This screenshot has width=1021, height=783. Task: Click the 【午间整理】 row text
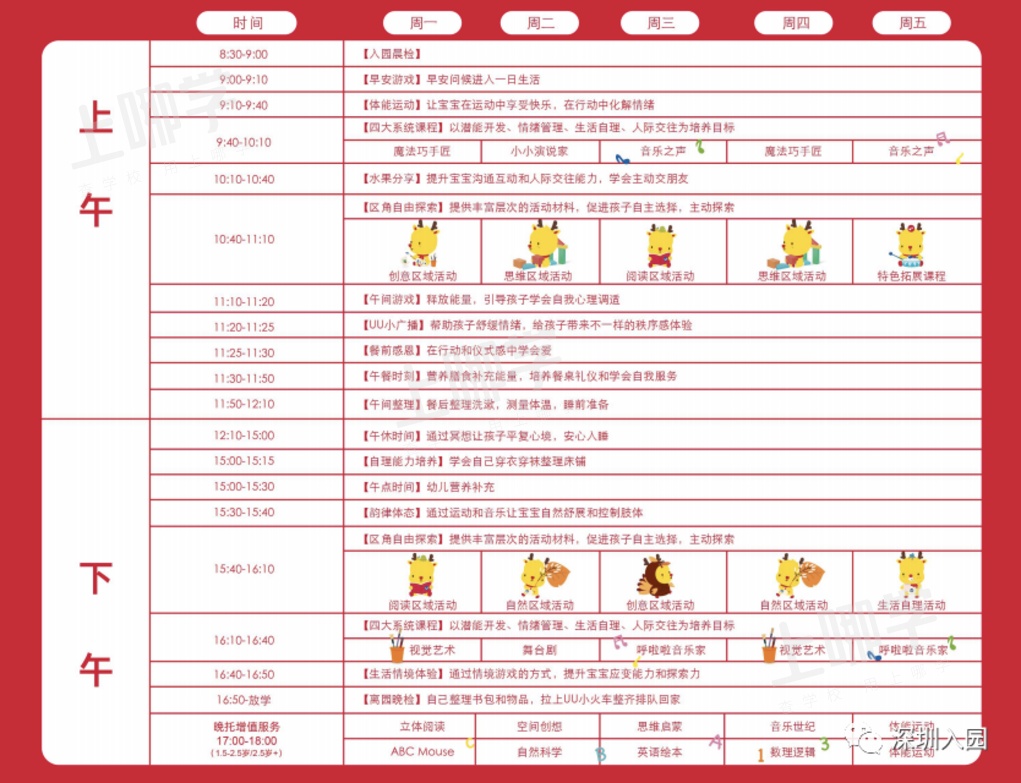coord(485,405)
